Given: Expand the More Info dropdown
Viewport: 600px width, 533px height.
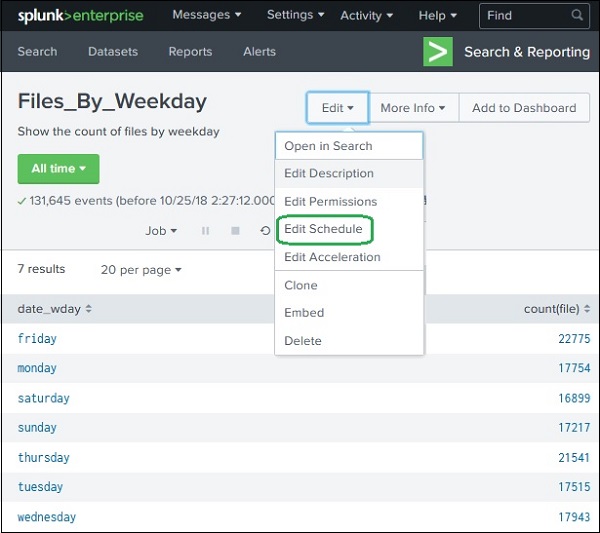Looking at the screenshot, I should pos(413,108).
